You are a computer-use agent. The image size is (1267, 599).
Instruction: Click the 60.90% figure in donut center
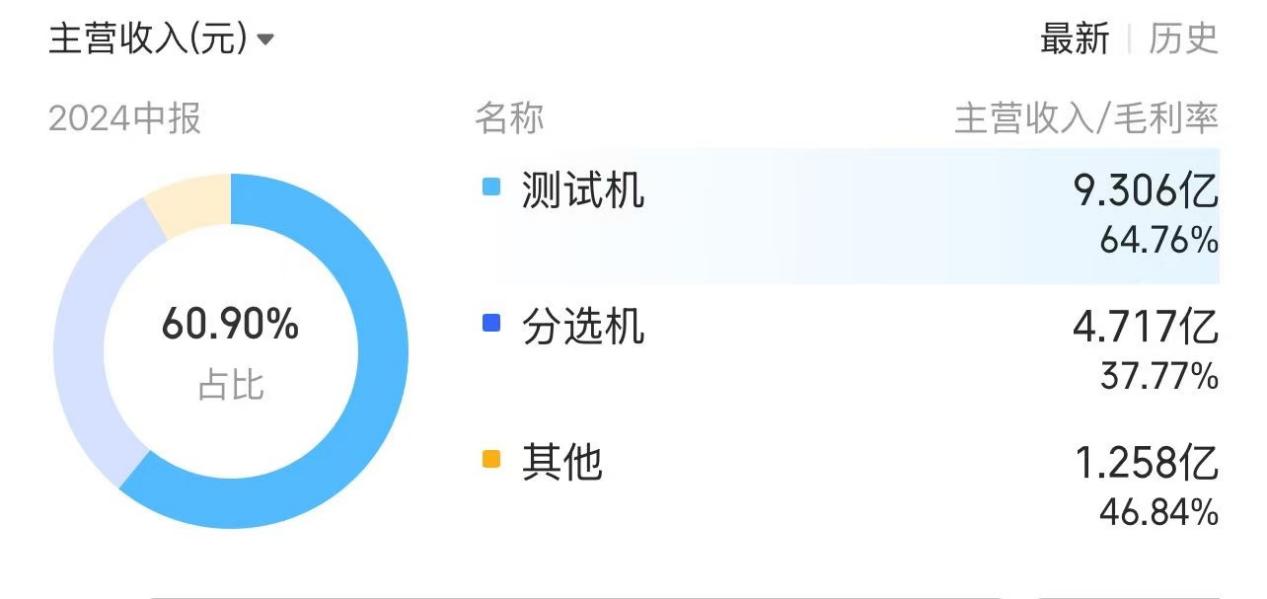coord(230,325)
